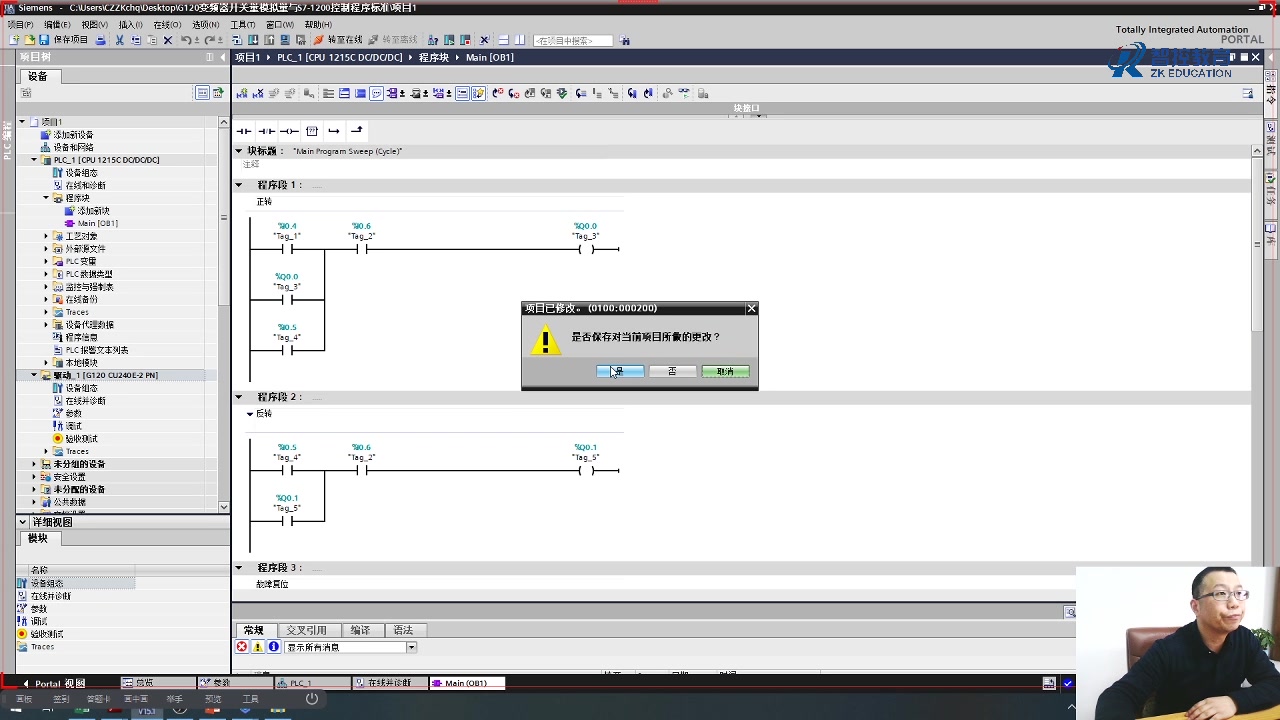1280x720 pixels.
Task: Open the 选项(N) menu
Action: pos(205,25)
